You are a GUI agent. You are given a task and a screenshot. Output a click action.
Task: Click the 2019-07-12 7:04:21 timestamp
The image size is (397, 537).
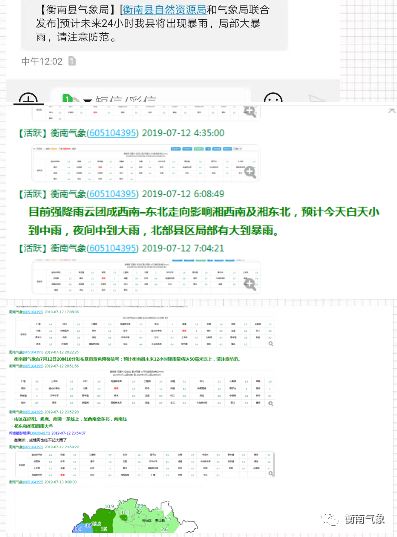pos(183,248)
